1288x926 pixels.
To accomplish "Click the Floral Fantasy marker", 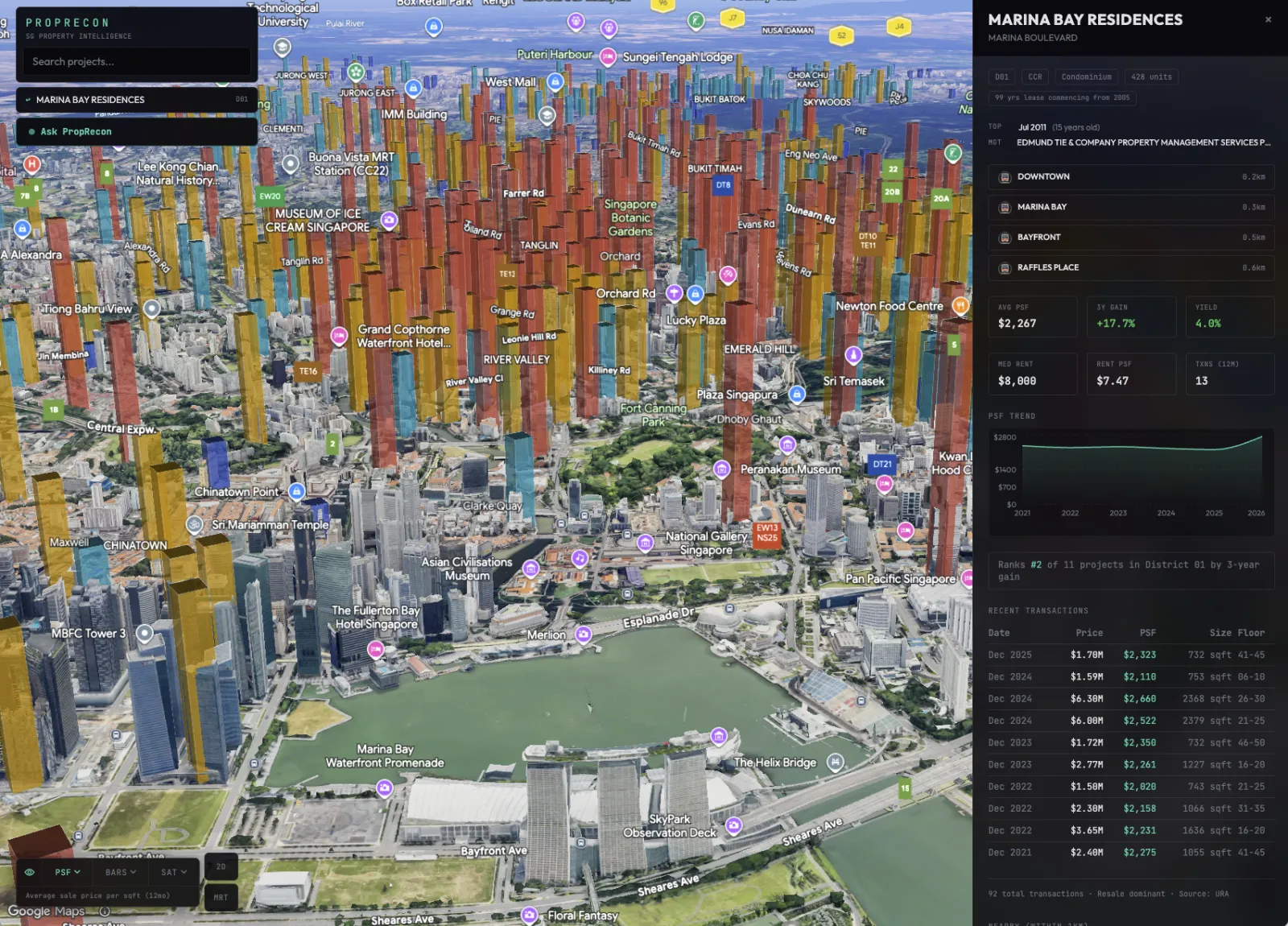I will (529, 915).
